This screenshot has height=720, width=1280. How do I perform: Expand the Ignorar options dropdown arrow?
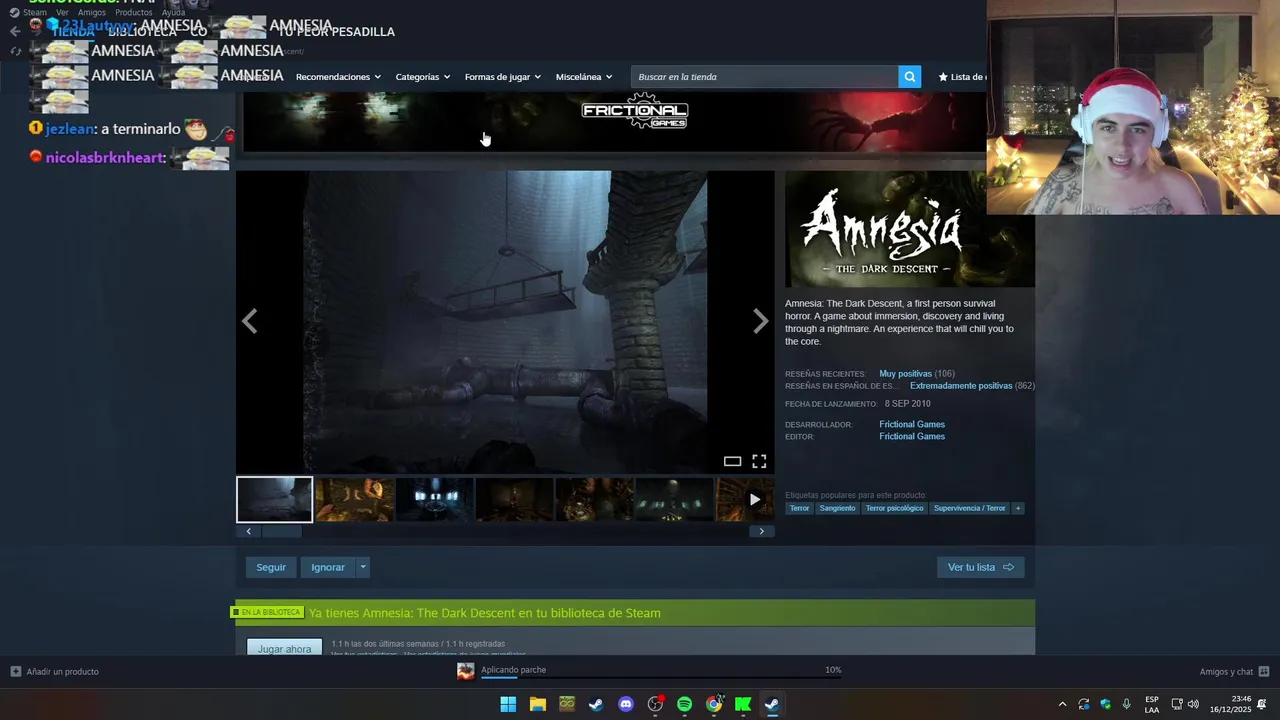pyautogui.click(x=363, y=567)
